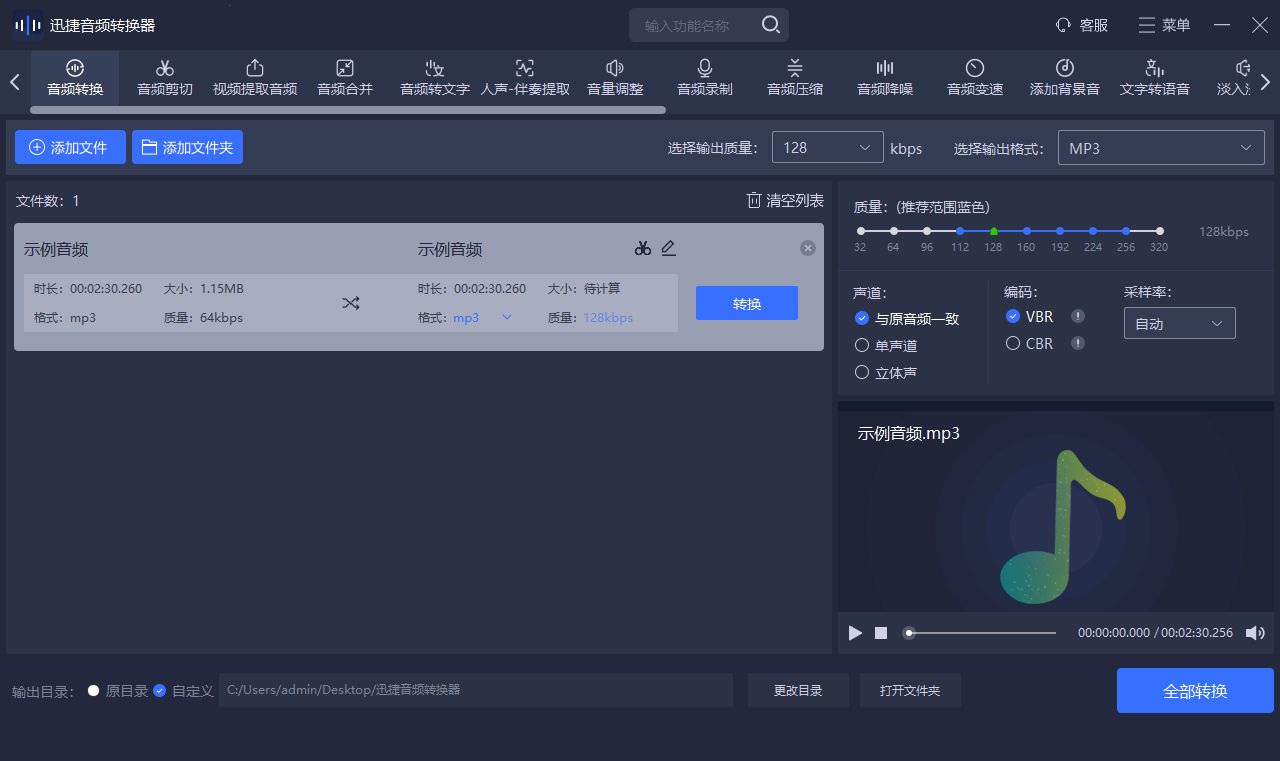1280x761 pixels.
Task: Open the 音频剪切 audio cutting tool
Action: [165, 78]
